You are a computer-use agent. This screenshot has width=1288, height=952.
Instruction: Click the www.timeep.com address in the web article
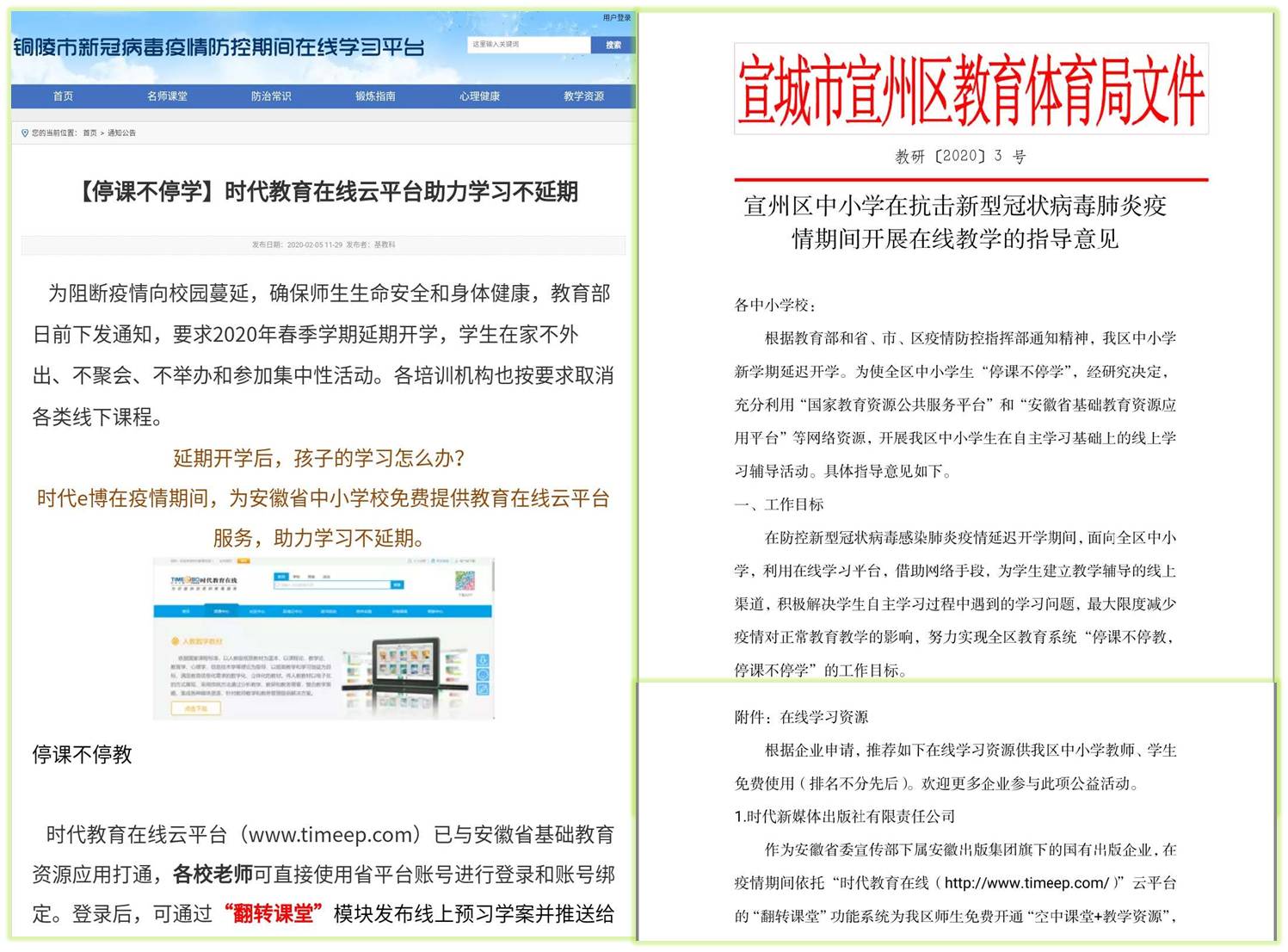click(x=331, y=835)
